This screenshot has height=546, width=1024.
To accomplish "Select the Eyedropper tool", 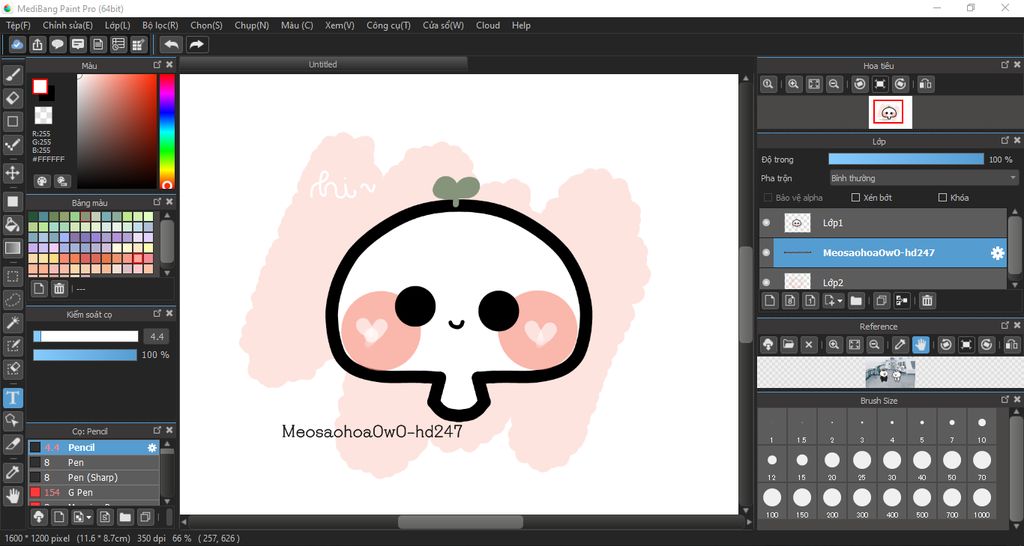I will 12,472.
